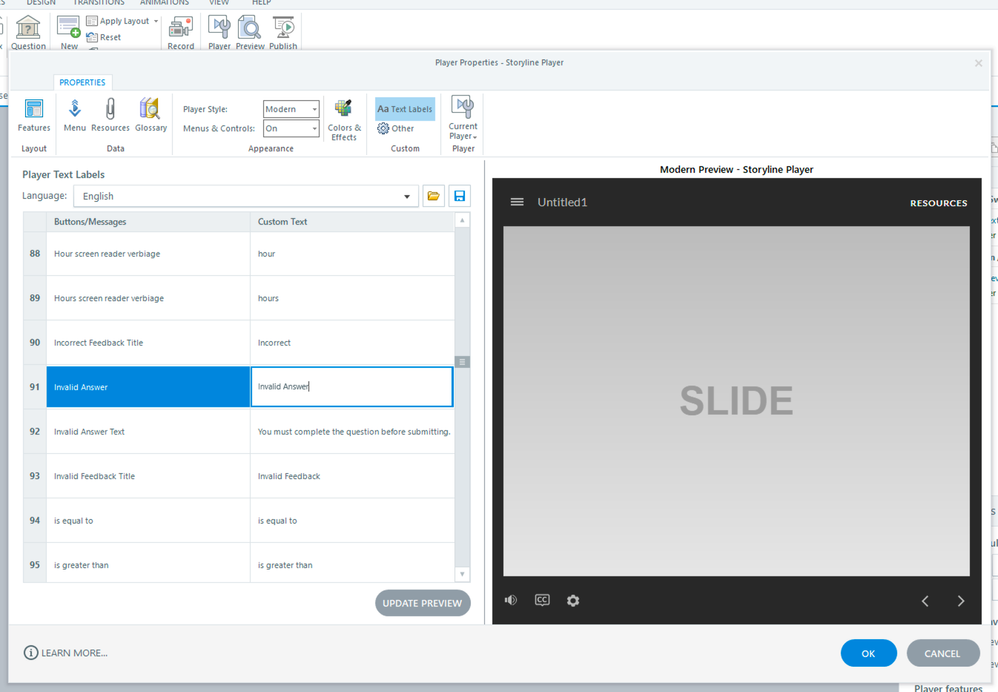Expand the Player Style dropdown
The image size is (998, 692).
(291, 109)
